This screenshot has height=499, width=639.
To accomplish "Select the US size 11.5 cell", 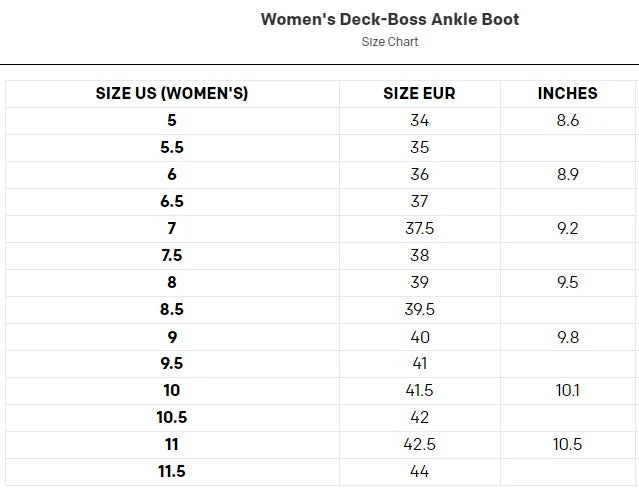I will coord(172,471).
